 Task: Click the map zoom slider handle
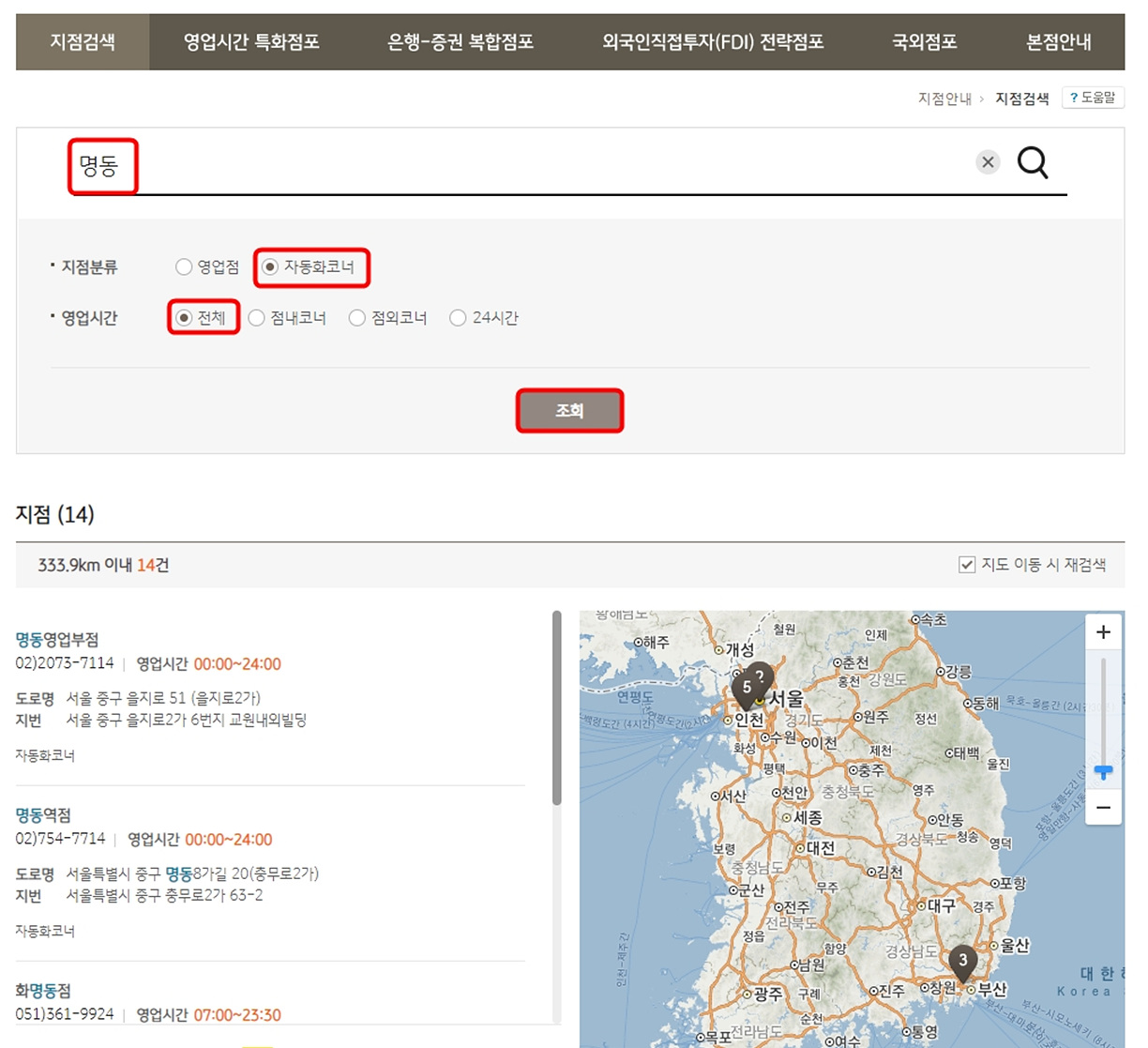coord(1103,772)
